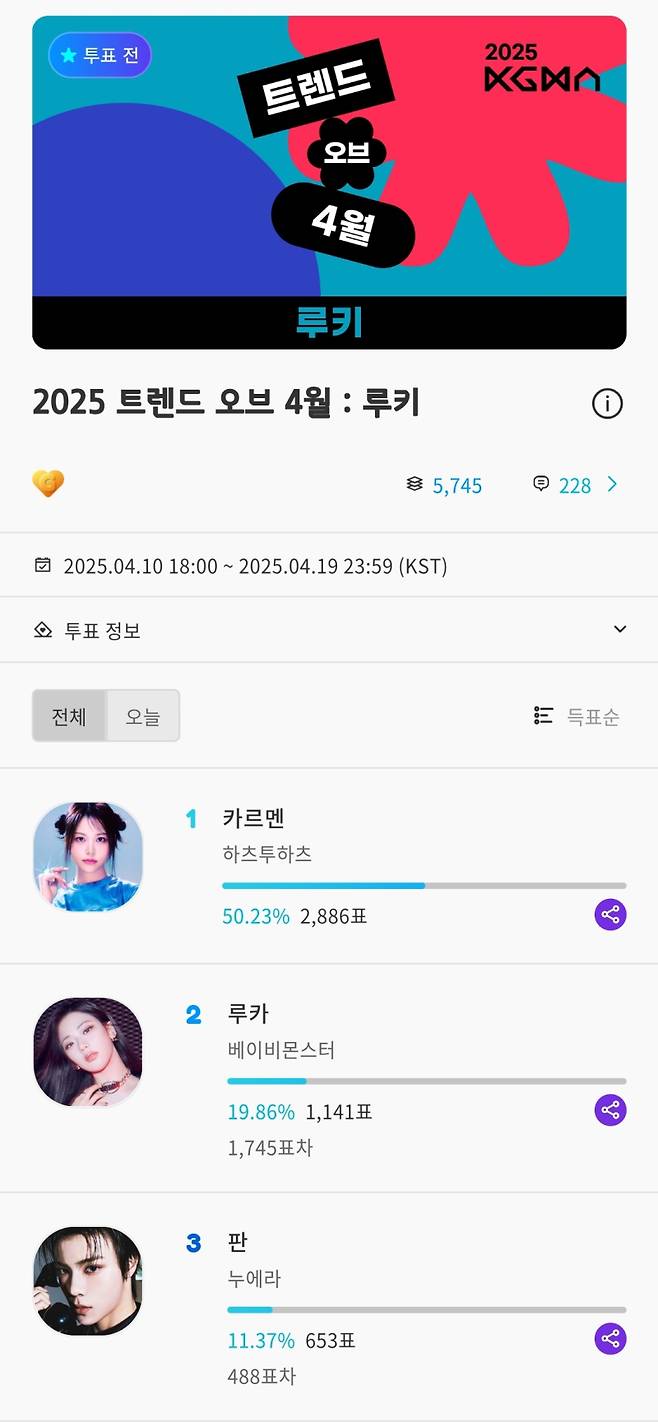Share 카르멘's ranking via the share icon
This screenshot has height=1422, width=658.
click(x=610, y=914)
